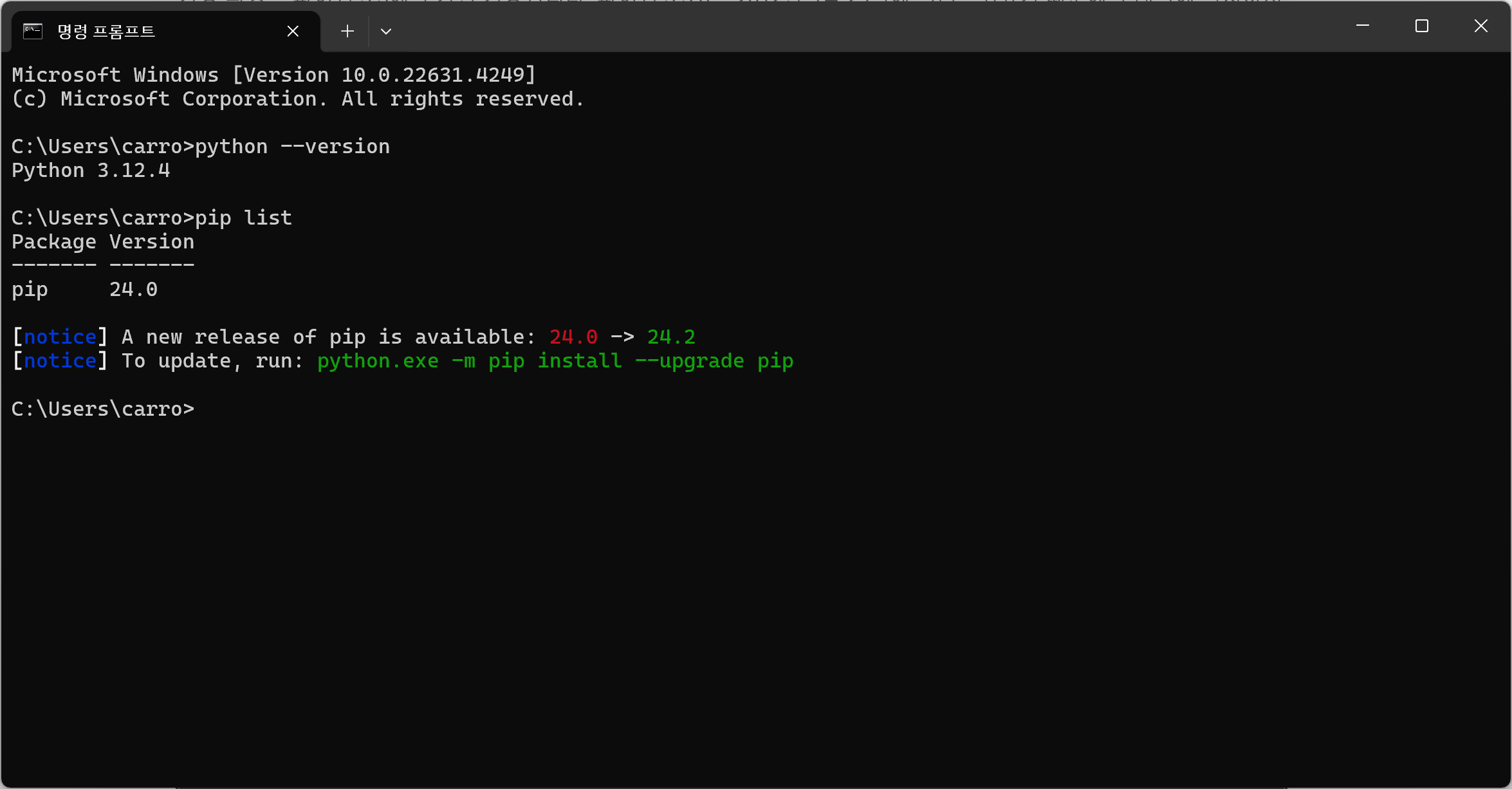Click the green pip upgrade command text

[555, 361]
